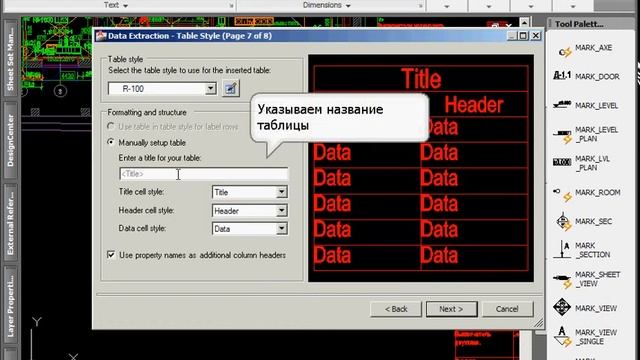Launch the Table Style dialog icon button
This screenshot has width=640, height=360.
[231, 89]
